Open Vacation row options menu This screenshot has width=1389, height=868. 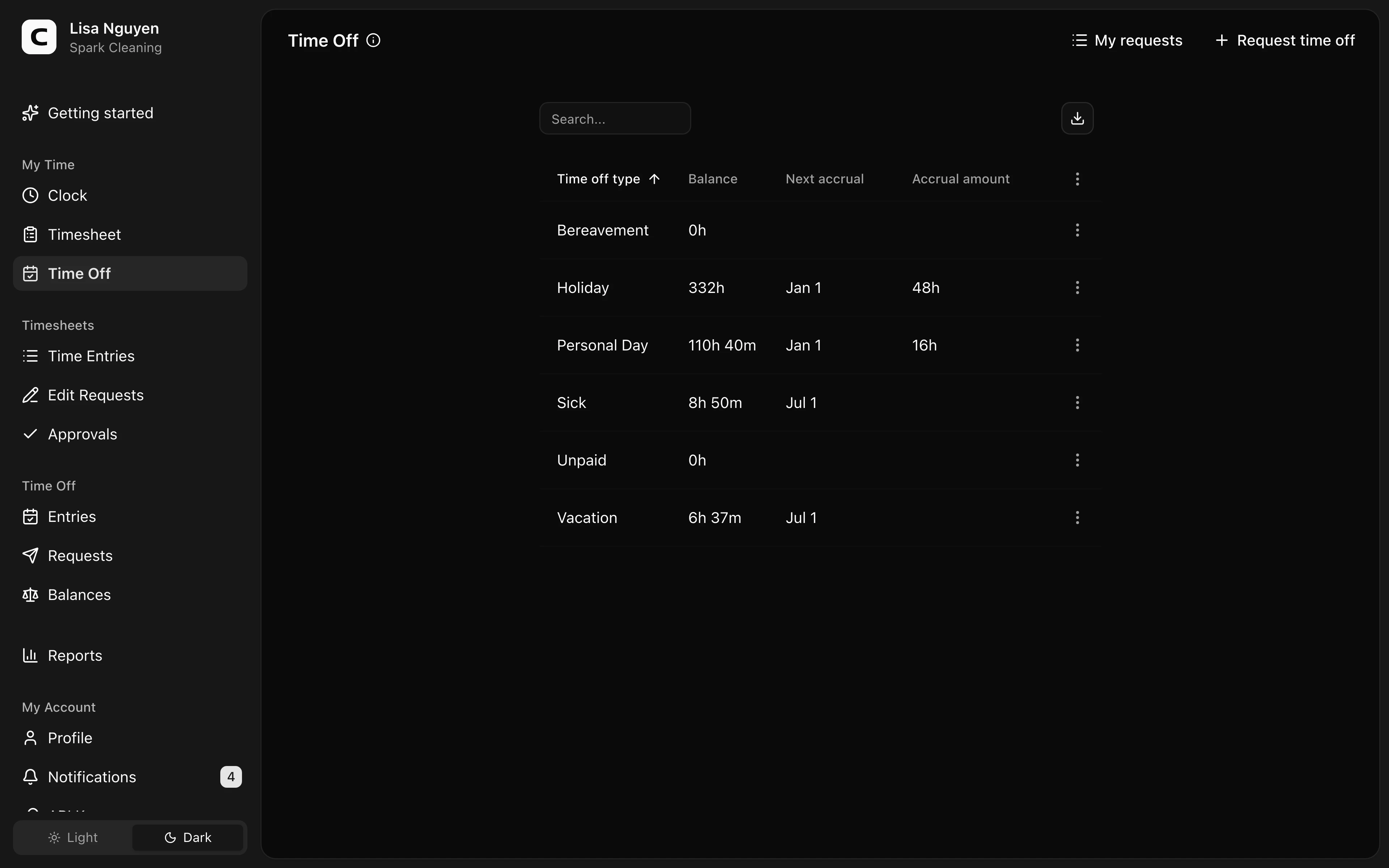(1077, 518)
